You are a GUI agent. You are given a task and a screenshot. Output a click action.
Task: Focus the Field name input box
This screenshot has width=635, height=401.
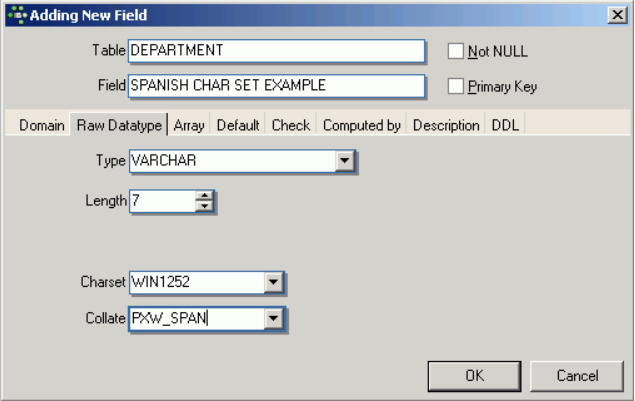(277, 85)
